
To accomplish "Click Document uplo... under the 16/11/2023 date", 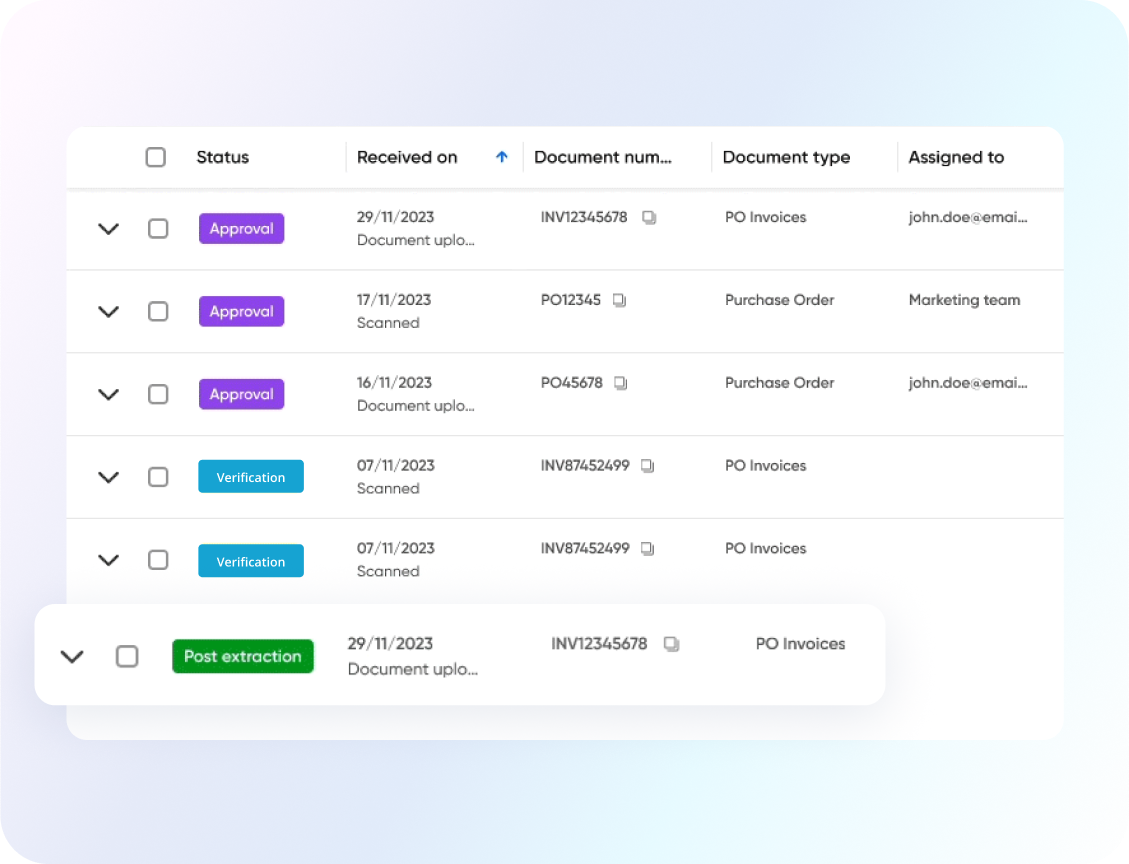I will (x=415, y=406).
